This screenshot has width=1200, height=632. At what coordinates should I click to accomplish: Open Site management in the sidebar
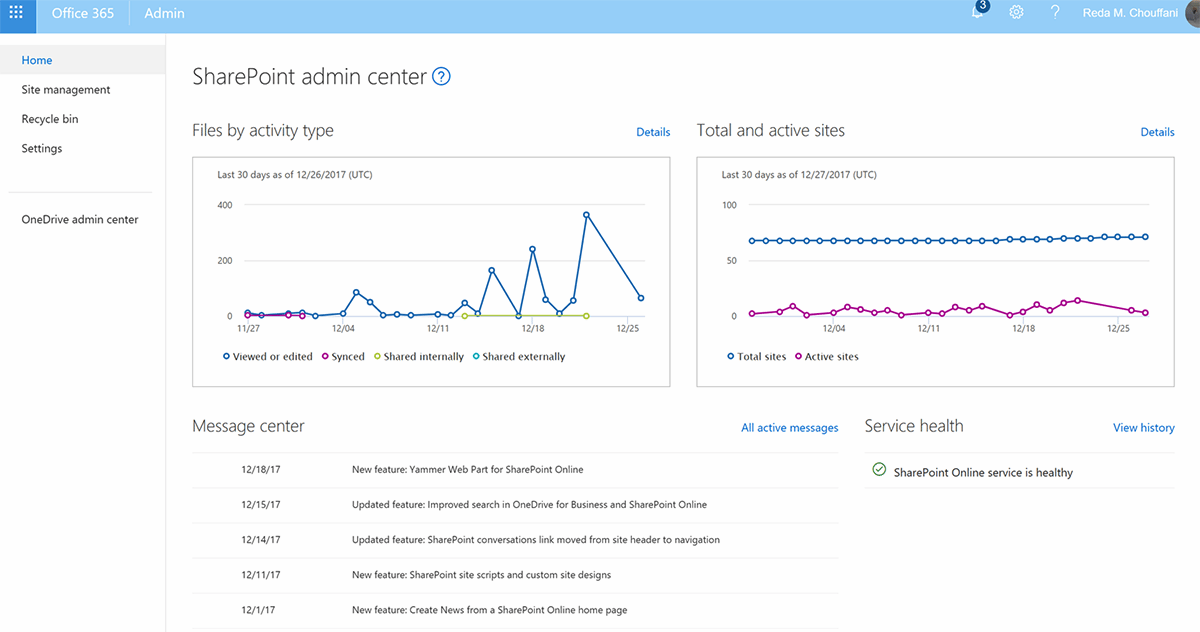pyautogui.click(x=65, y=89)
